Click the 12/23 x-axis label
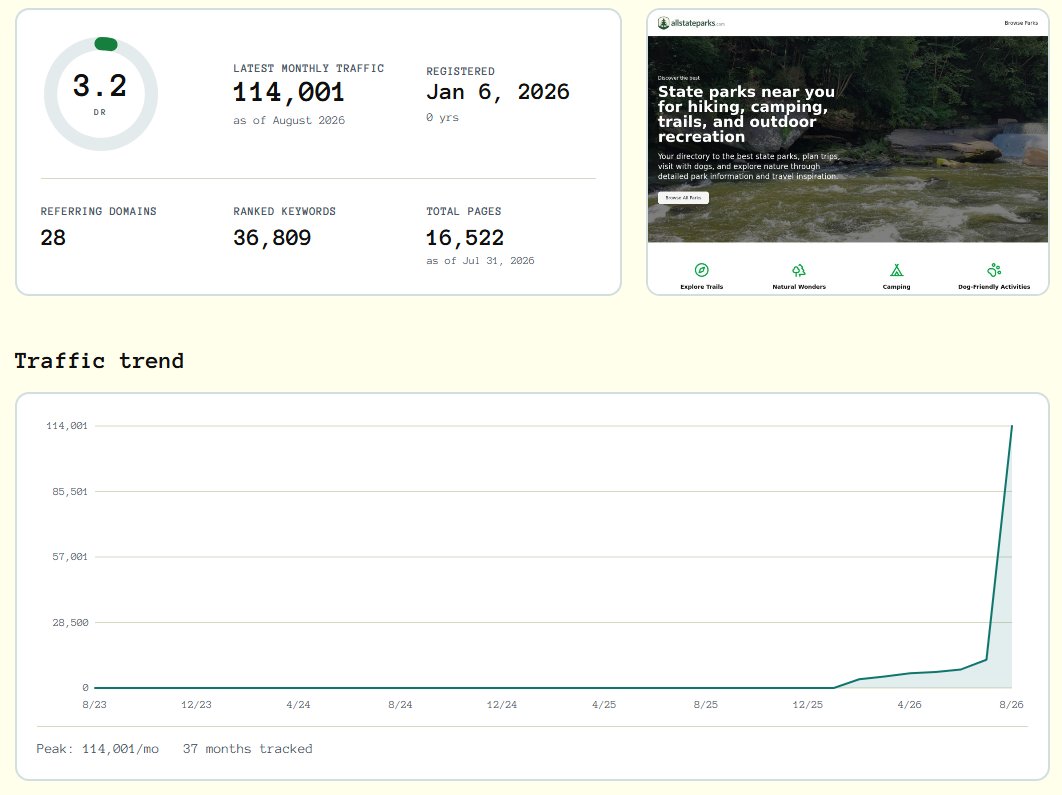The width and height of the screenshot is (1062, 795). [x=196, y=705]
